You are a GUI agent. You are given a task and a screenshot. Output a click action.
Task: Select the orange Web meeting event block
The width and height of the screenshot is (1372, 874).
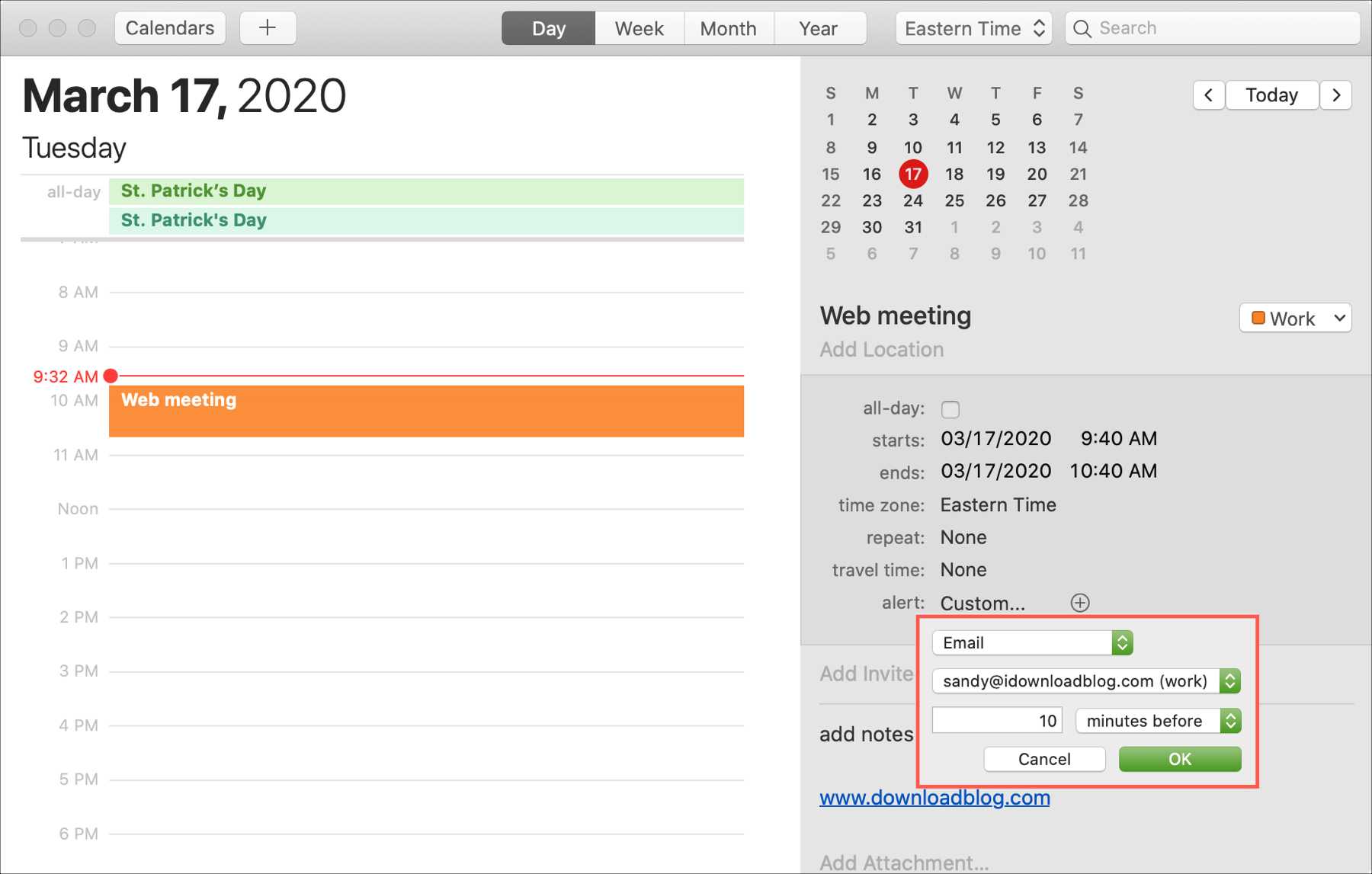[x=426, y=411]
